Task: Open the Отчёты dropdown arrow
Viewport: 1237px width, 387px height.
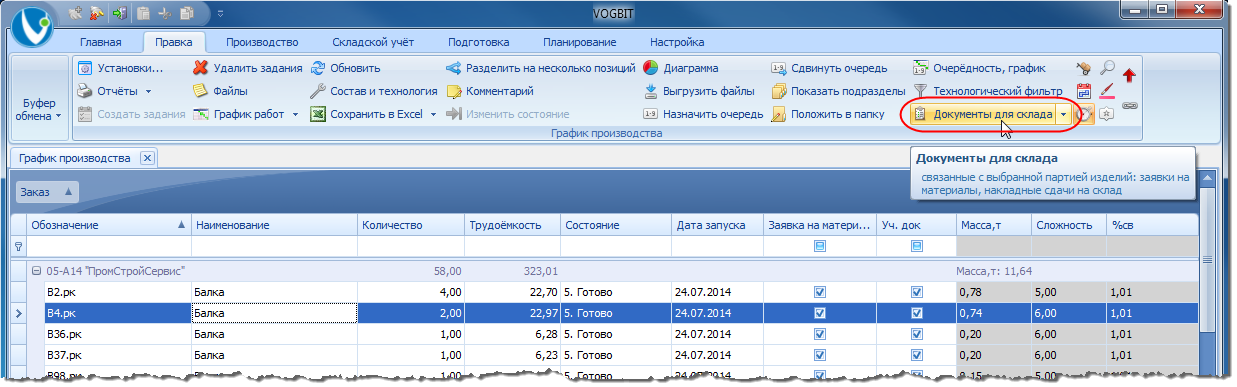Action: pyautogui.click(x=148, y=92)
